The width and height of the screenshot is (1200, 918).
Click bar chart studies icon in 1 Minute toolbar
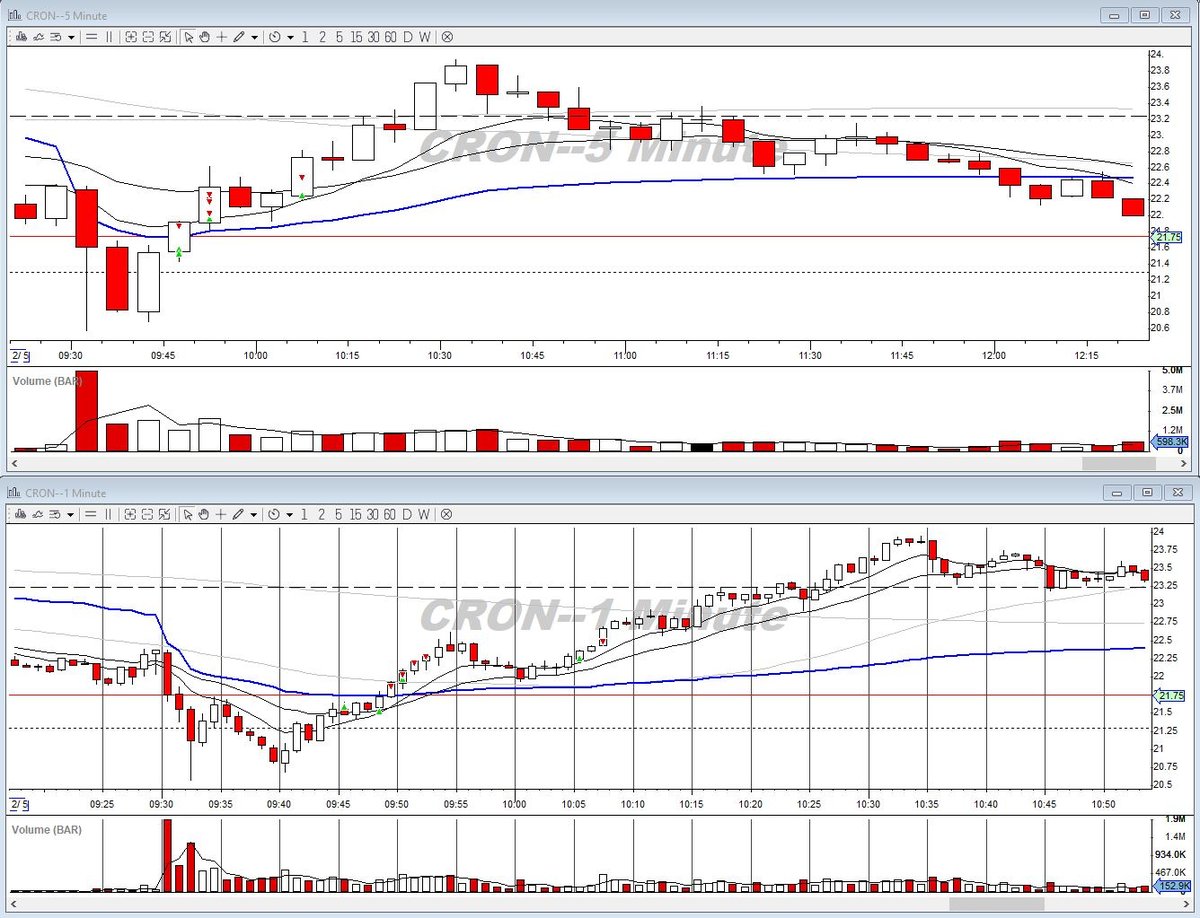tap(21, 514)
